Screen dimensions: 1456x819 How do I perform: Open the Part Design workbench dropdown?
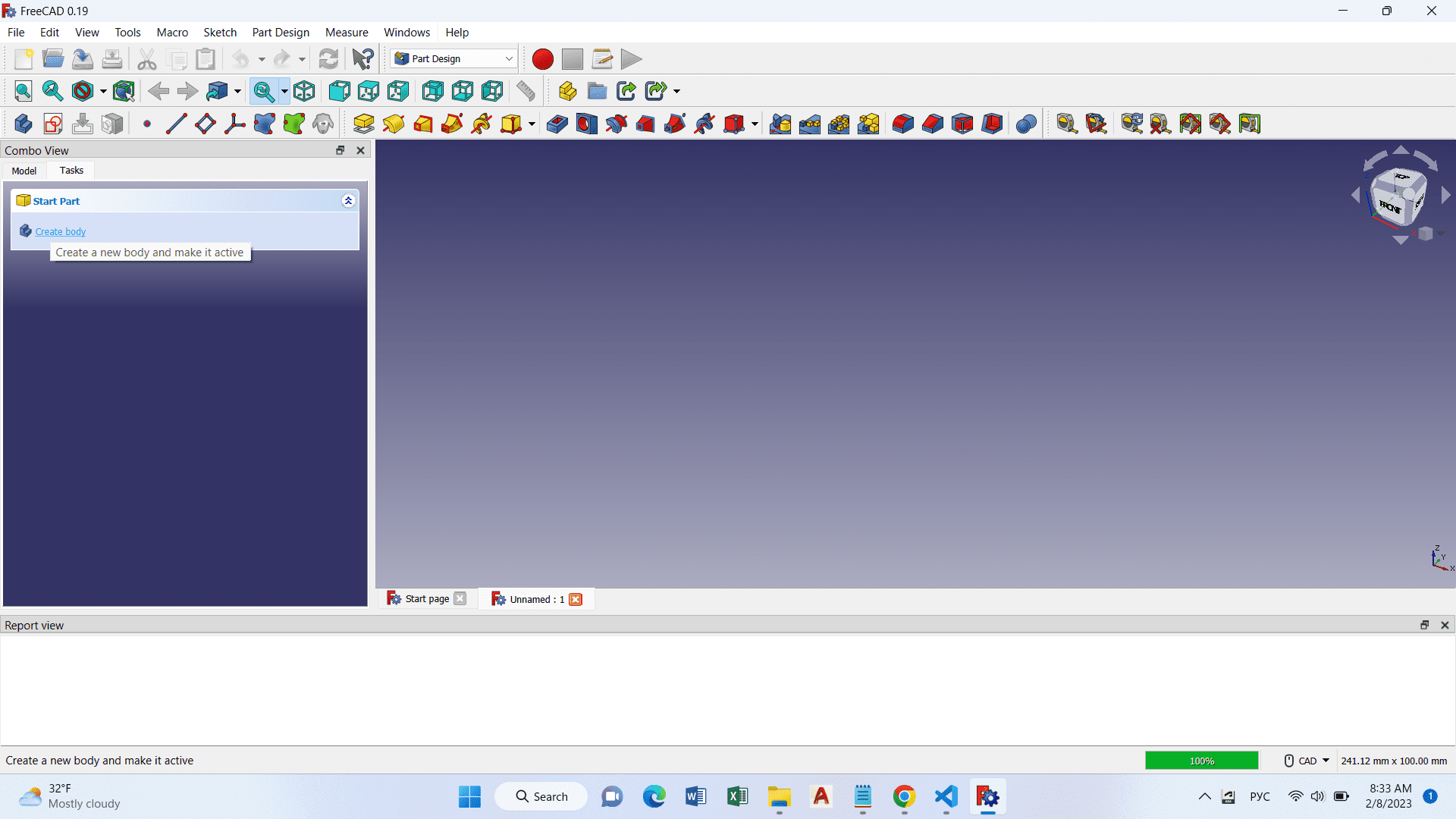(454, 59)
